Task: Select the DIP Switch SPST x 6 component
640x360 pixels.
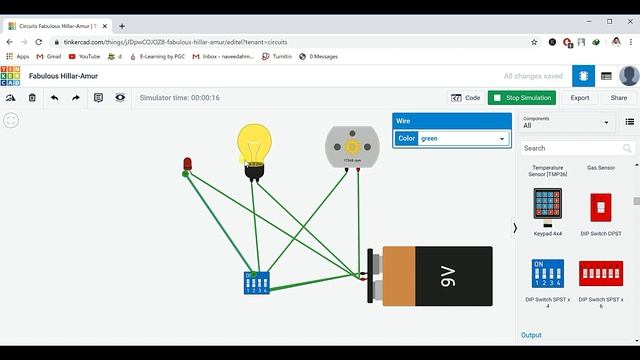Action: (x=601, y=283)
